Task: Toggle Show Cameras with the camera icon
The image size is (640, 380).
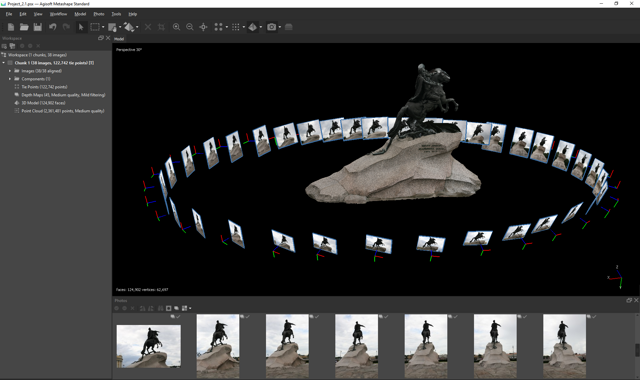Action: pyautogui.click(x=271, y=27)
